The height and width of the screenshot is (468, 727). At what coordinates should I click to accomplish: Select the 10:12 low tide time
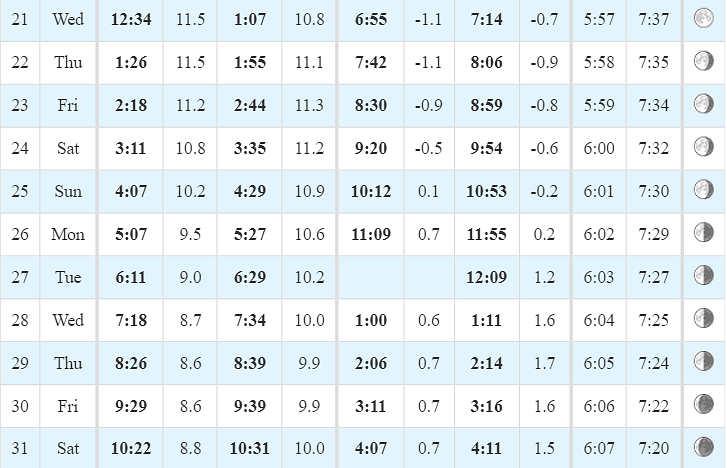pos(371,191)
